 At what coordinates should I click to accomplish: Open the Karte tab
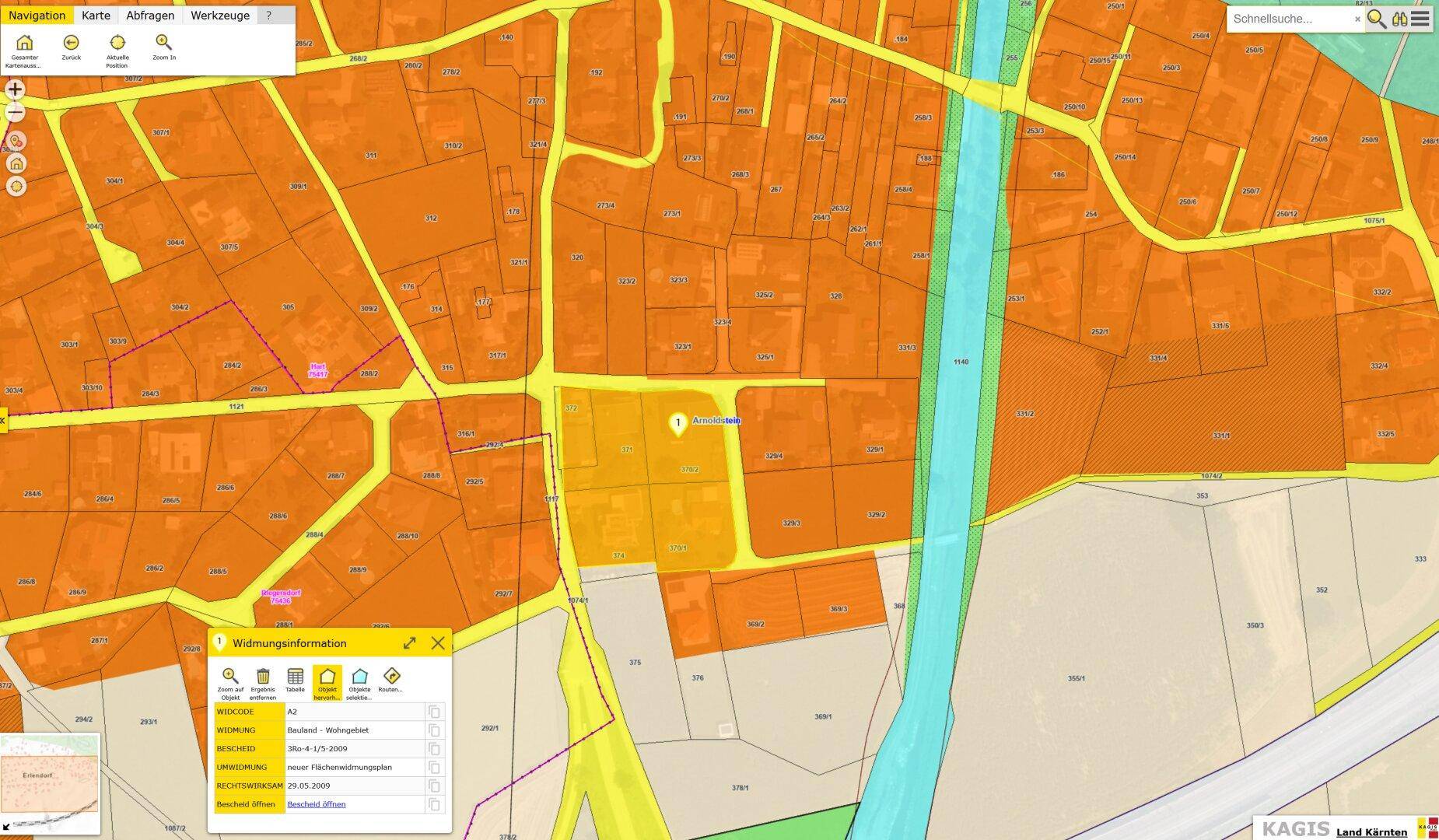(x=96, y=16)
